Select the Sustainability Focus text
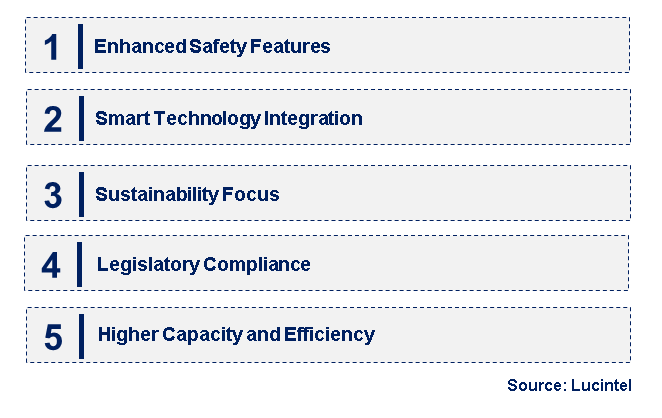 pos(187,195)
